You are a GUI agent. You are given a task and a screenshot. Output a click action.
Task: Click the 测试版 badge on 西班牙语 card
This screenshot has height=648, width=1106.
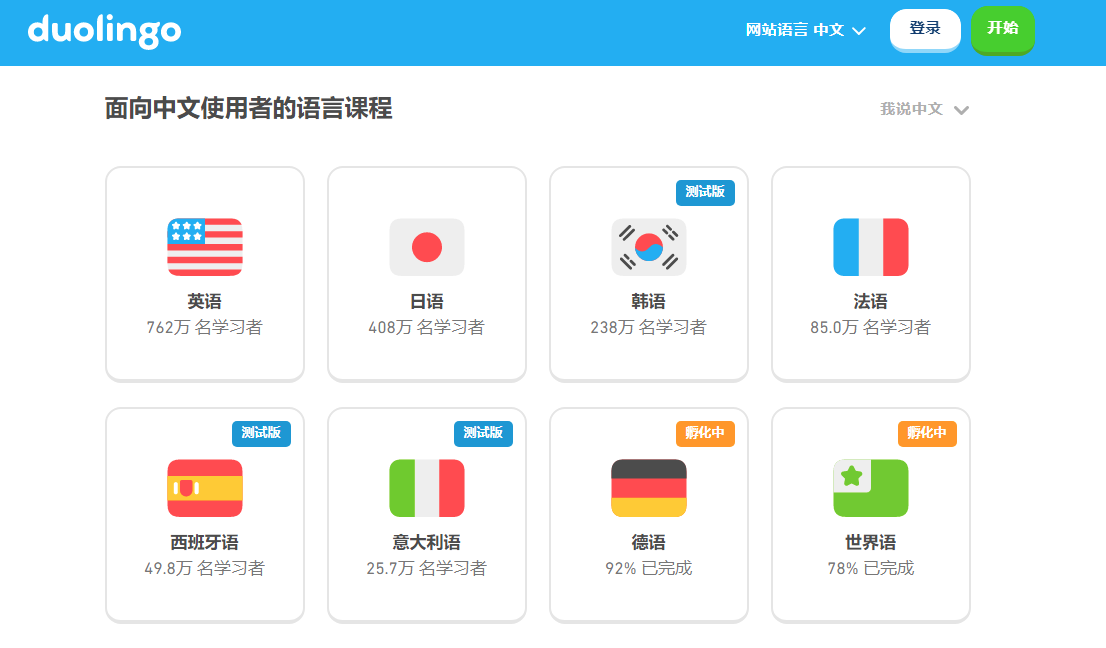pos(261,433)
